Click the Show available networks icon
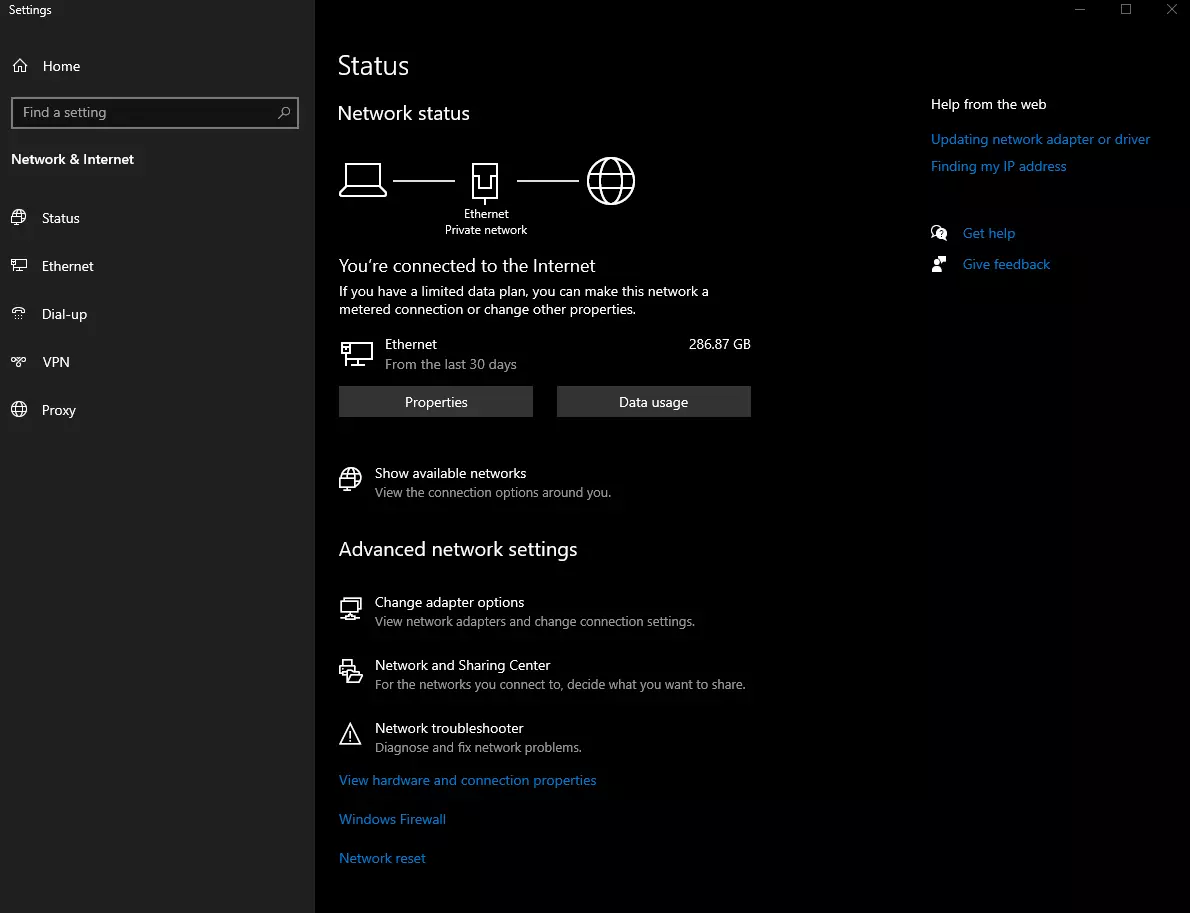Screen dimensions: 1190x913 click(350, 480)
